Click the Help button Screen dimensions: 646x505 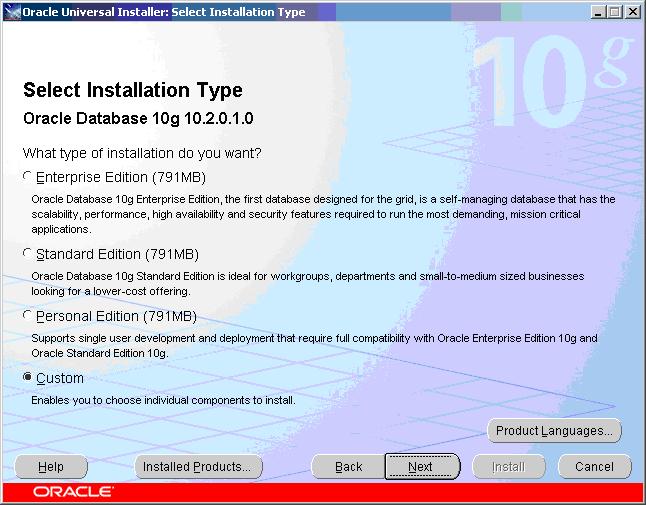[x=51, y=467]
